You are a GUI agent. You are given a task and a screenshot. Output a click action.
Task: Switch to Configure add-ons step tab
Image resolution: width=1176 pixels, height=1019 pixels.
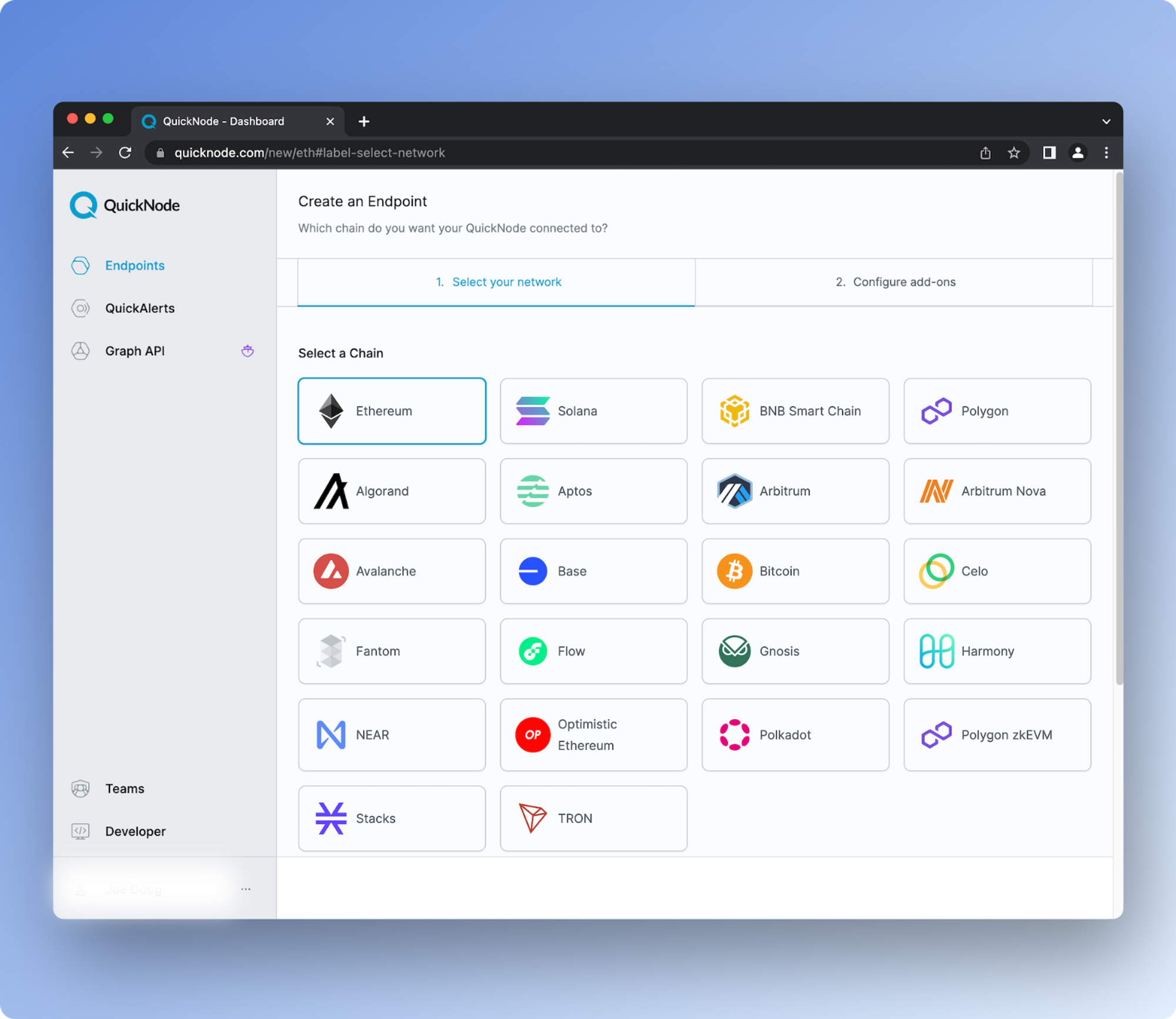(894, 282)
